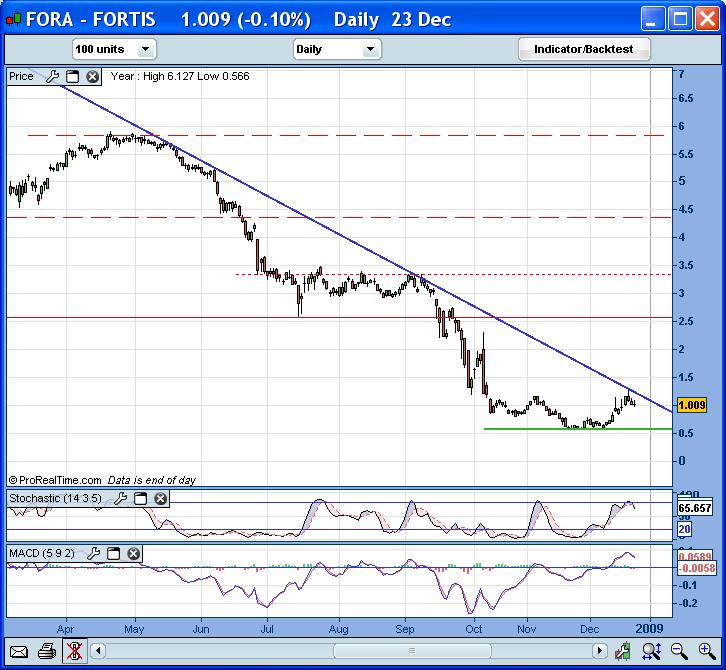This screenshot has width=726, height=670.
Task: Zoom in with the plus magnifier
Action: point(707,651)
